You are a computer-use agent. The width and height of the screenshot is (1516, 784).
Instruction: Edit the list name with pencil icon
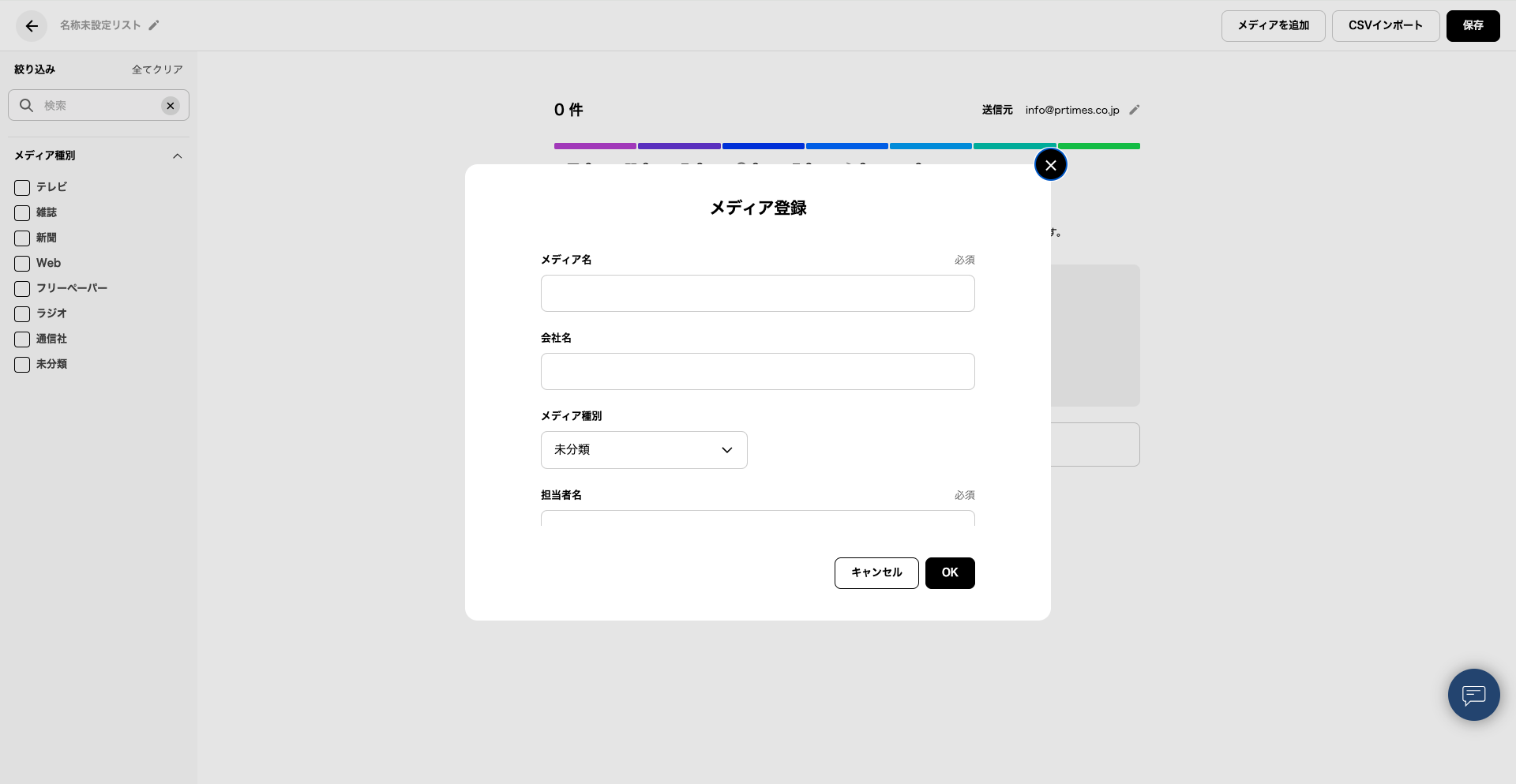click(x=154, y=25)
